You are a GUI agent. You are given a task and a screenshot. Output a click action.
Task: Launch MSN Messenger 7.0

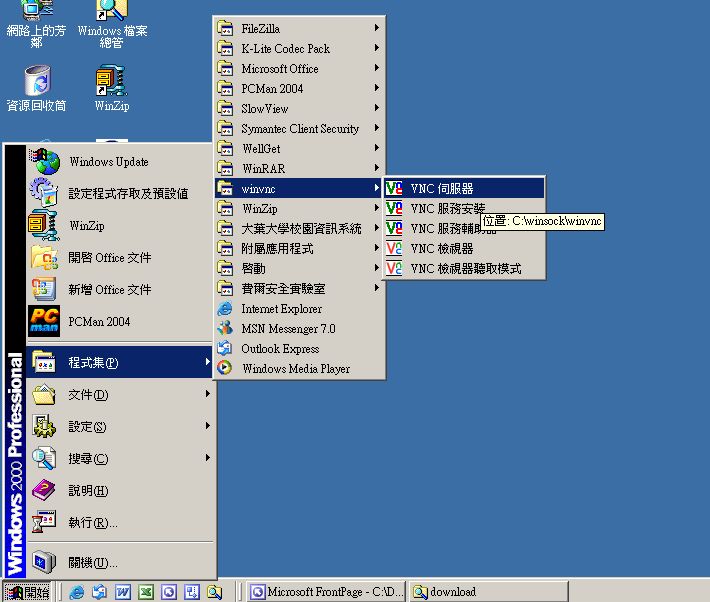pos(299,328)
